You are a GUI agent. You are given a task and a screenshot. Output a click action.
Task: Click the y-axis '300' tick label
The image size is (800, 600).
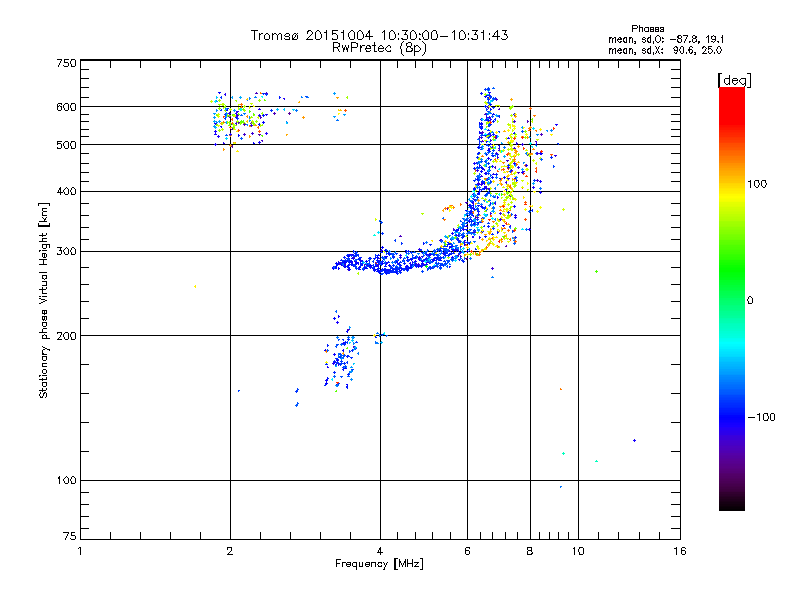click(x=66, y=252)
